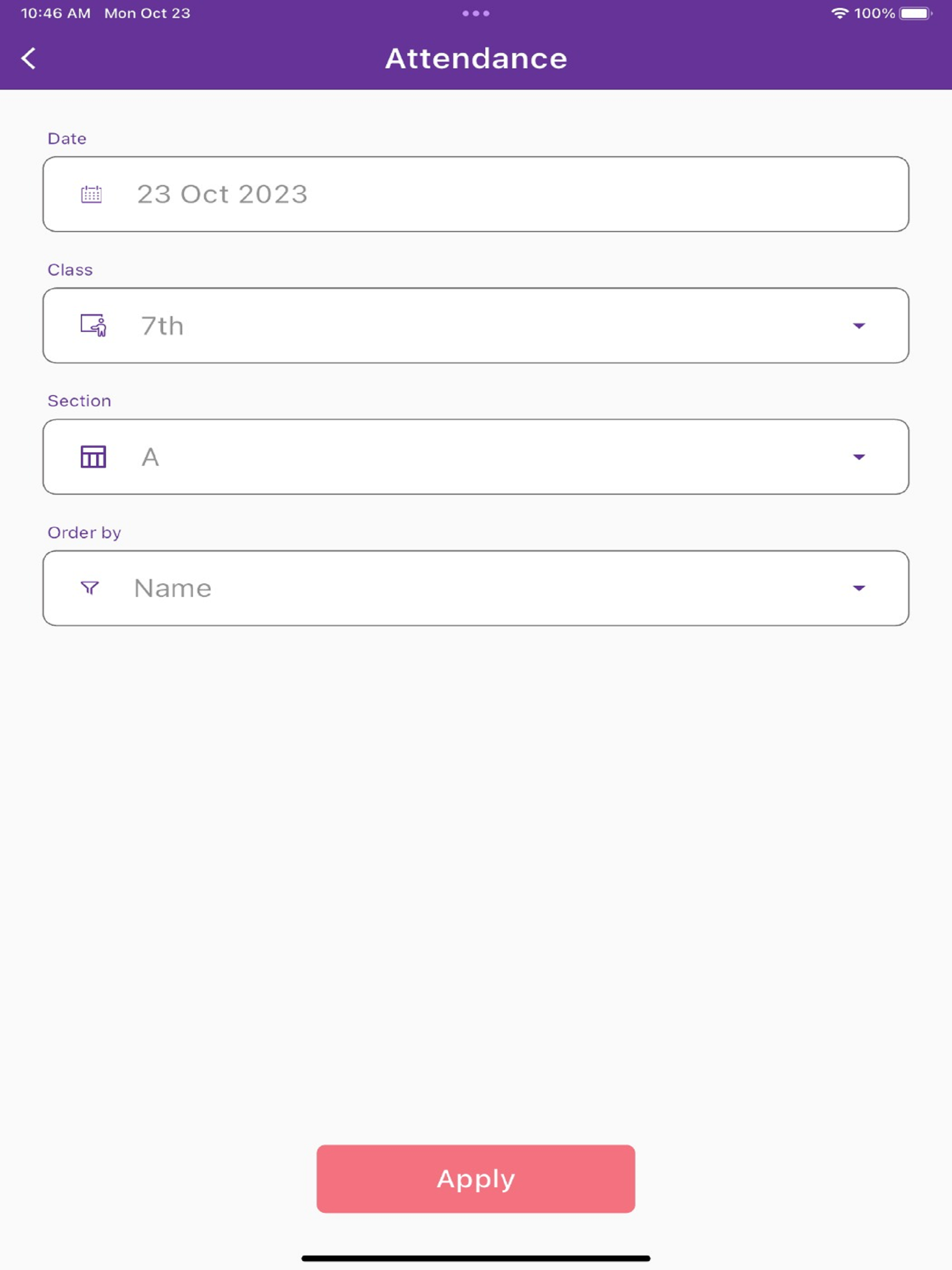Select the 7th class value
This screenshot has width=952, height=1270.
476,325
